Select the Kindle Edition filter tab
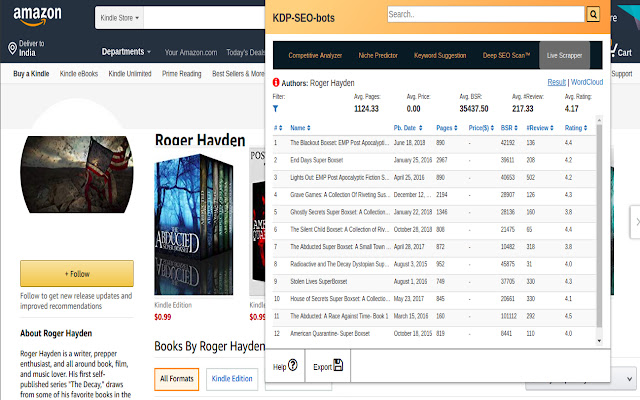640x400 pixels. (x=232, y=379)
